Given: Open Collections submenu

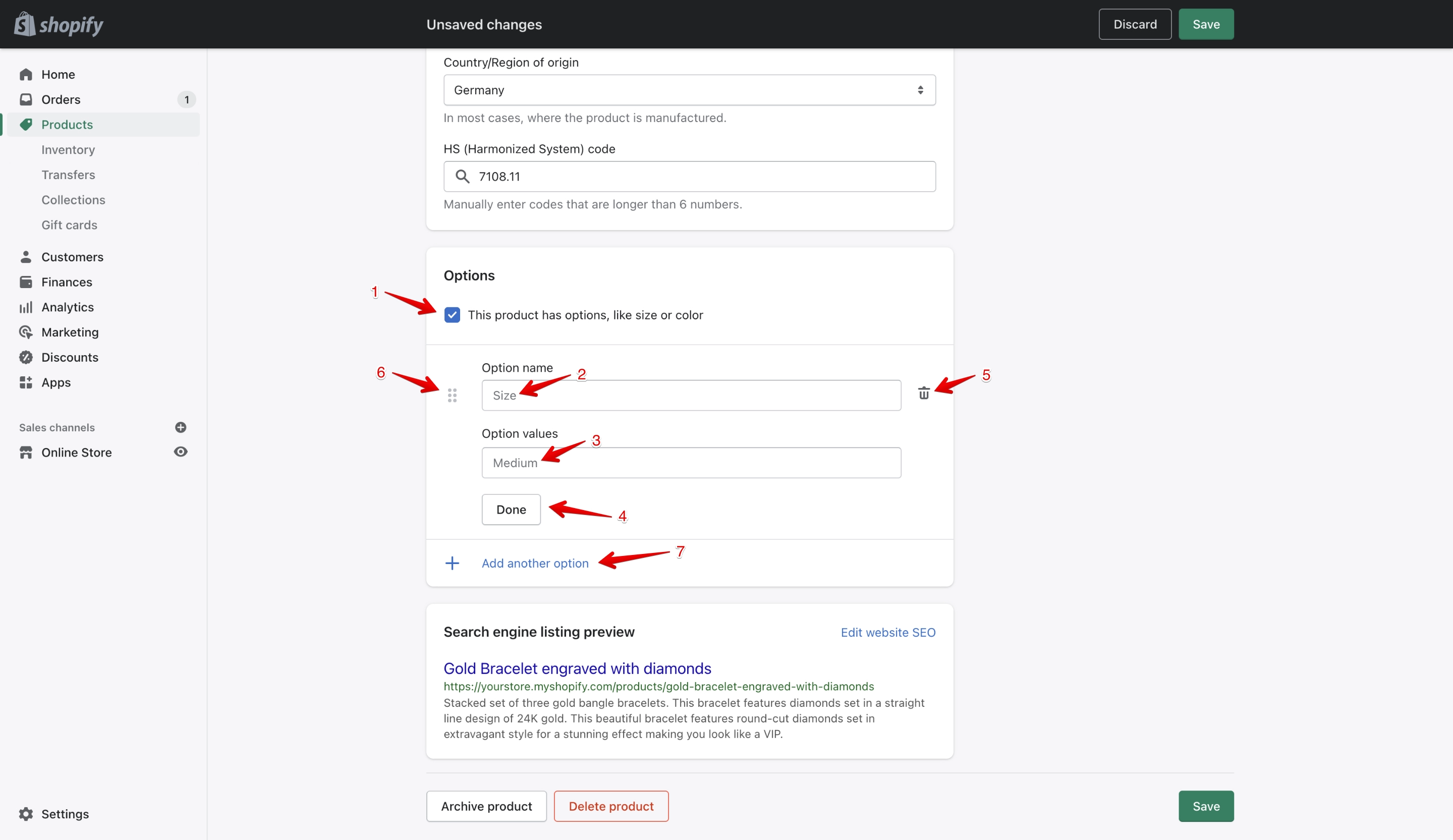Looking at the screenshot, I should click(73, 199).
